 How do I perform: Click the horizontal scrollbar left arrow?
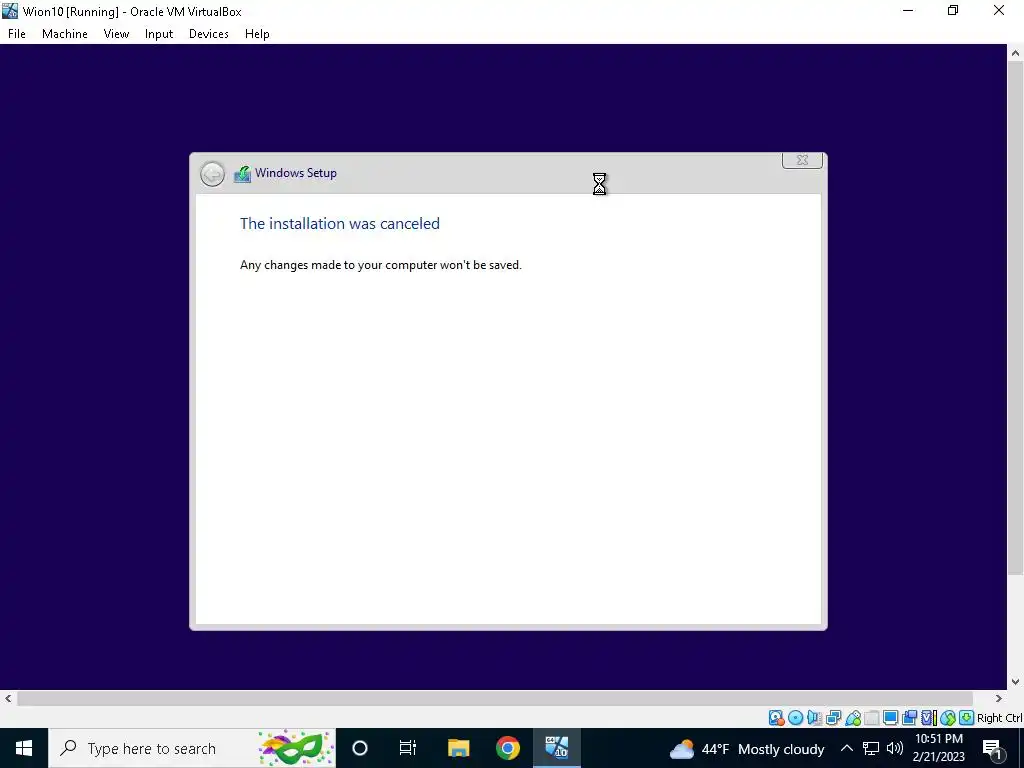coord(8,698)
